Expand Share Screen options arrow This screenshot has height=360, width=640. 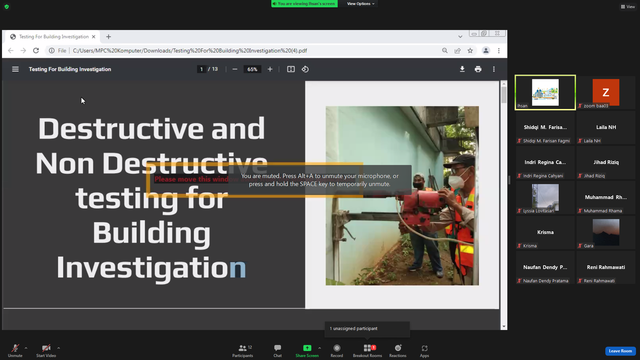tap(320, 348)
